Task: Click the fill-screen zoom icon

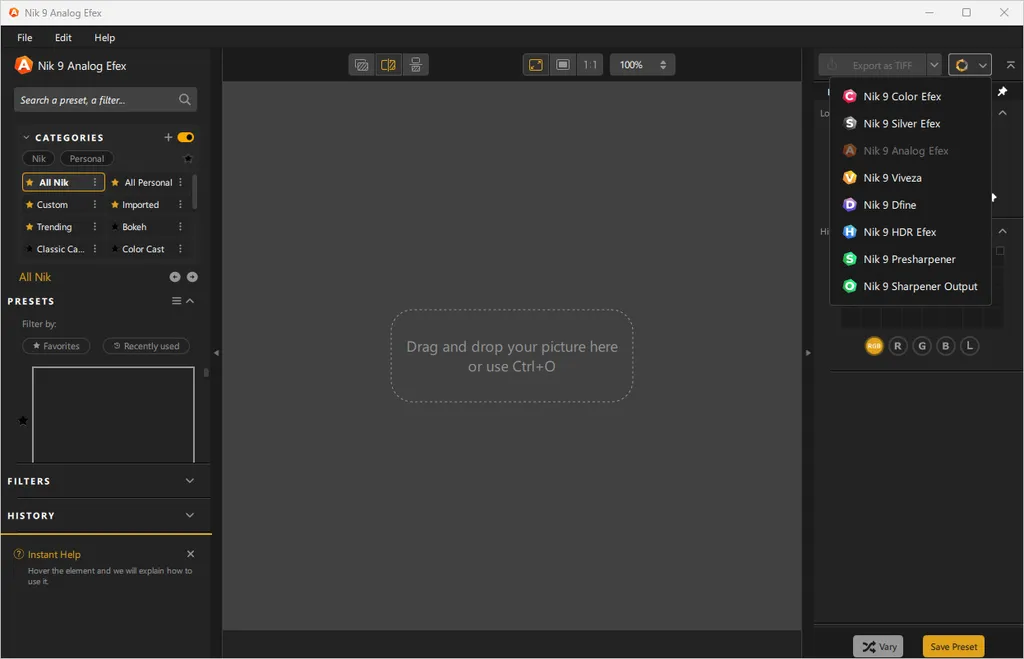Action: click(x=563, y=65)
